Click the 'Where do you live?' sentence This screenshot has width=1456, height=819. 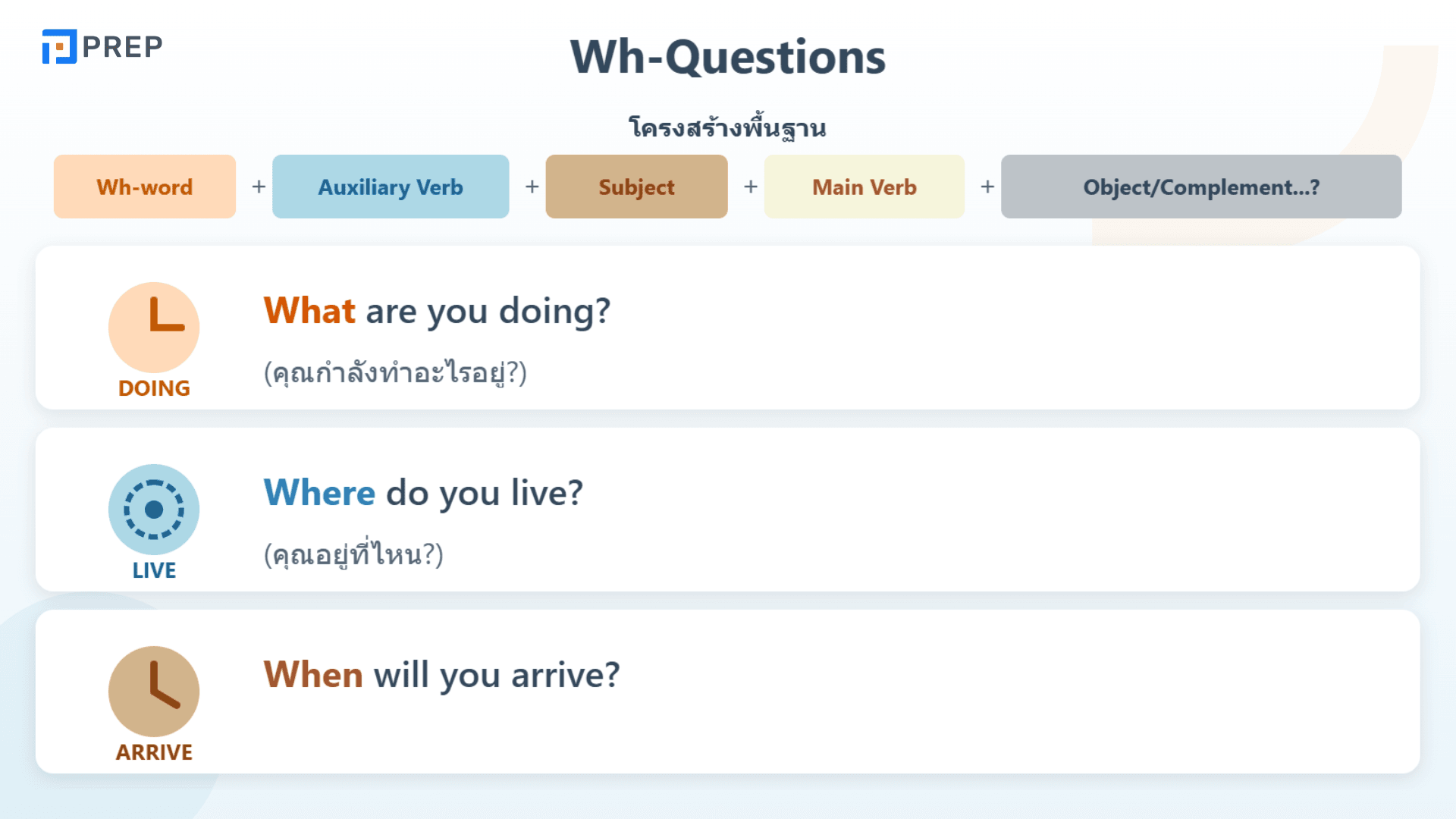423,493
